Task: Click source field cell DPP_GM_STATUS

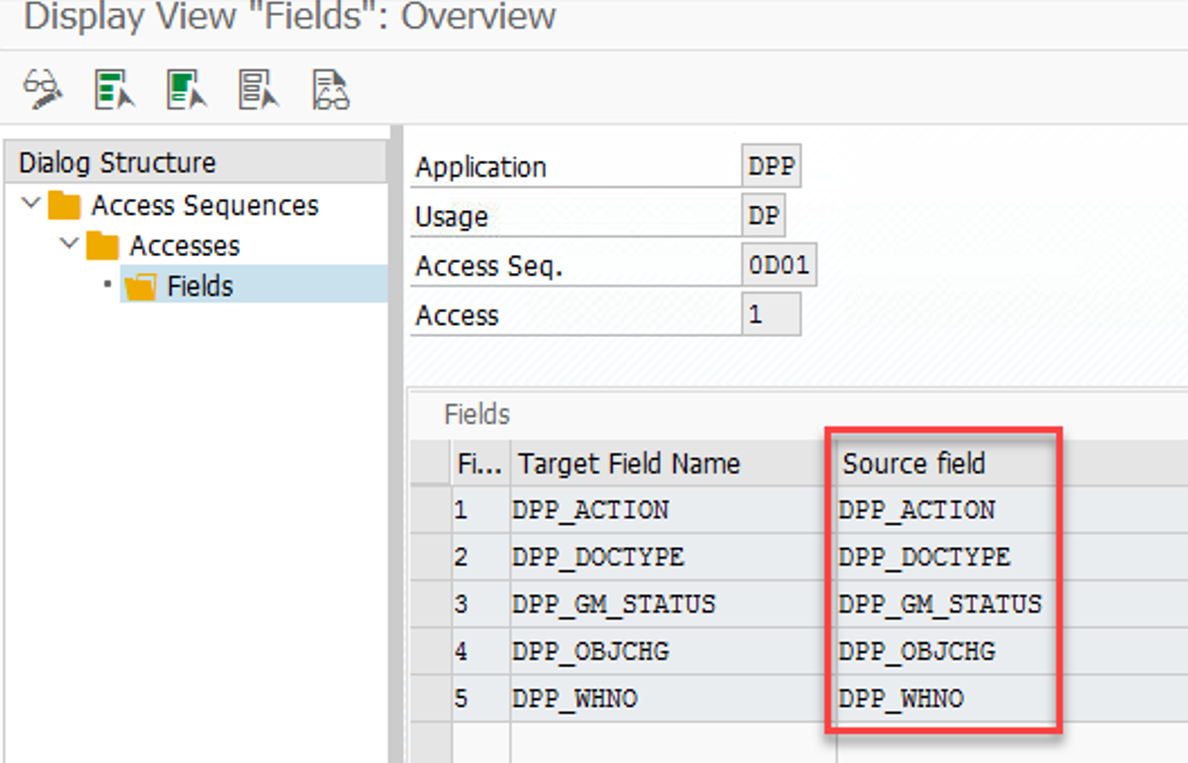Action: (x=945, y=604)
